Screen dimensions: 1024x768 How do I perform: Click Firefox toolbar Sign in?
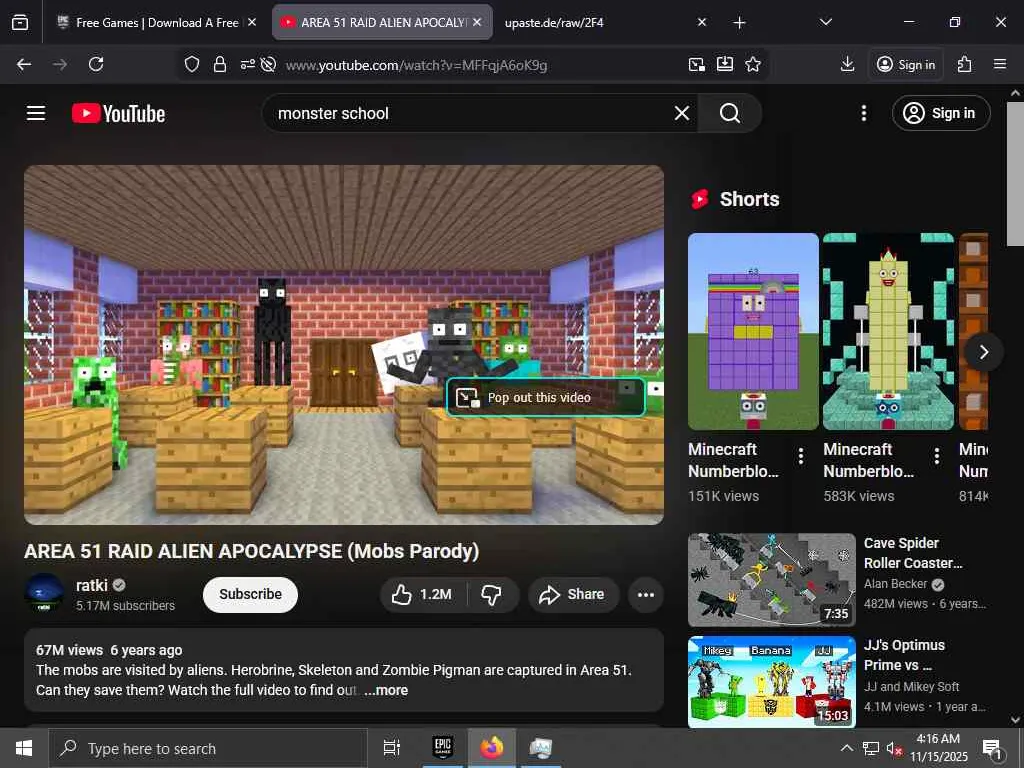click(x=906, y=64)
